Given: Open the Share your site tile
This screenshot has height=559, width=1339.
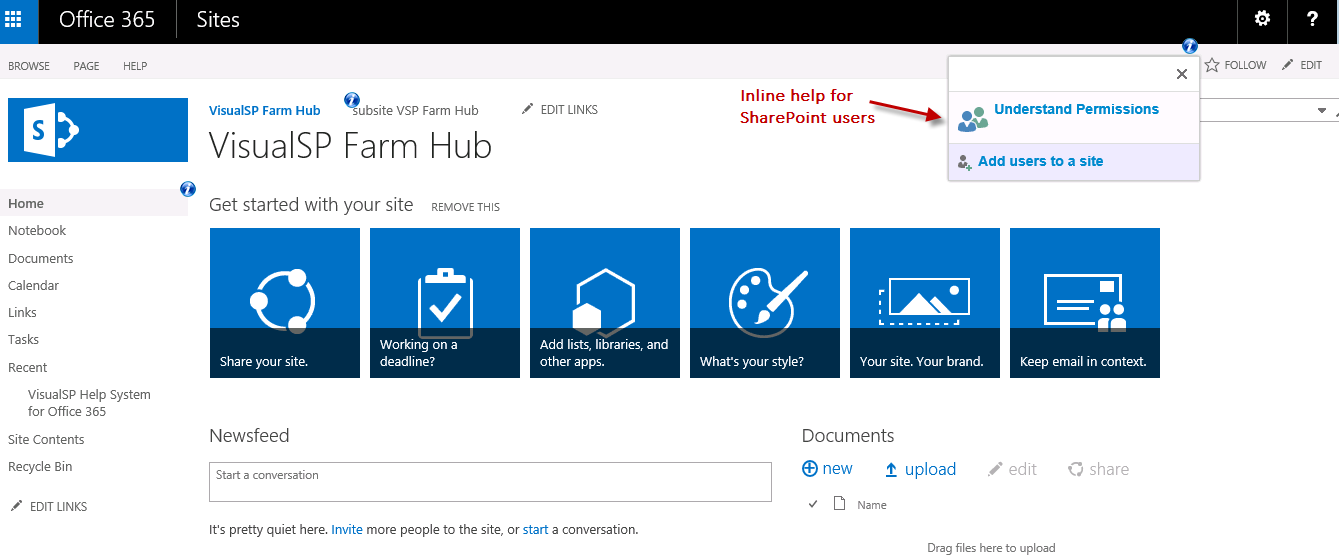Looking at the screenshot, I should [285, 303].
